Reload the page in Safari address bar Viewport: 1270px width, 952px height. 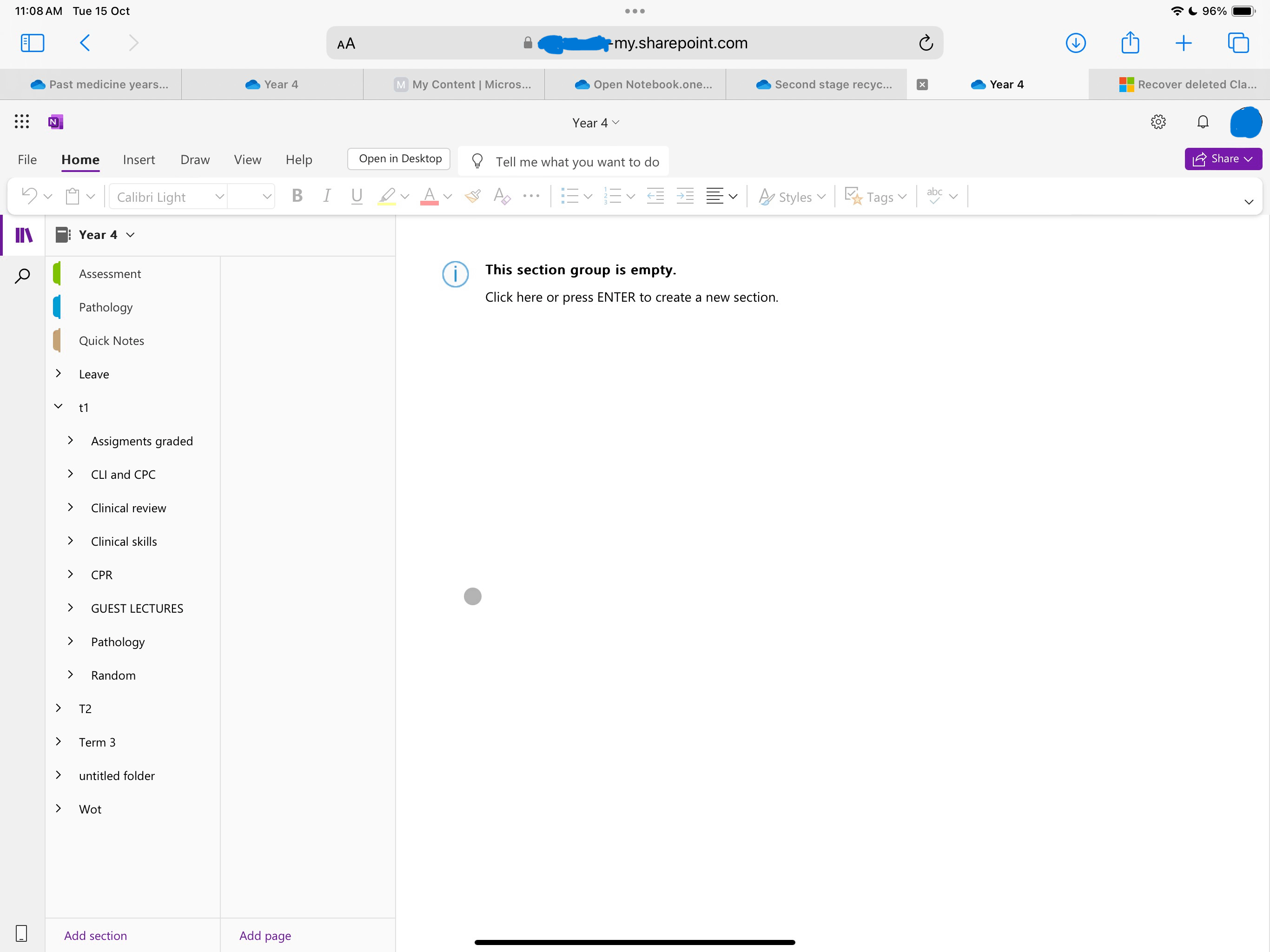(926, 43)
